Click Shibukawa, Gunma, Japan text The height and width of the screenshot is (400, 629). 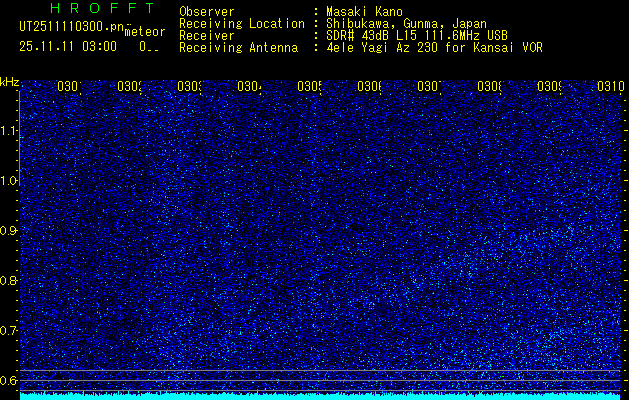406,24
